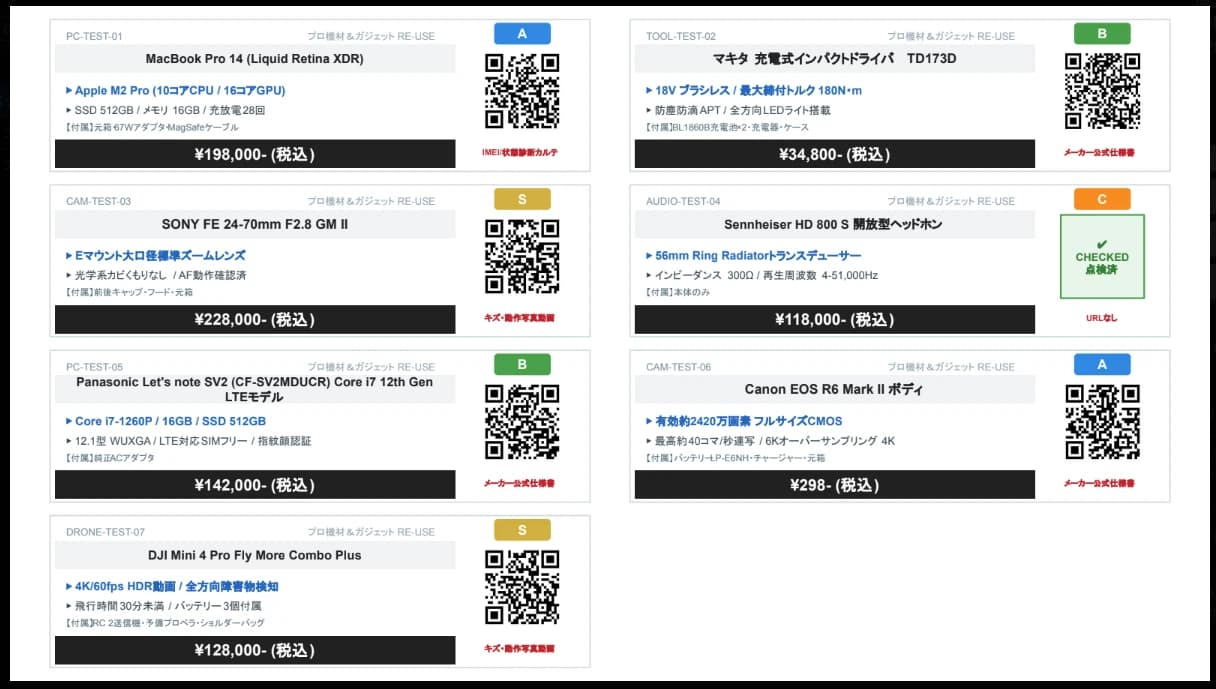Viewport: 1216px width, 689px height.
Task: Click the title MacBook Pro 14 (Liquid Retina XDR)
Action: [255, 59]
